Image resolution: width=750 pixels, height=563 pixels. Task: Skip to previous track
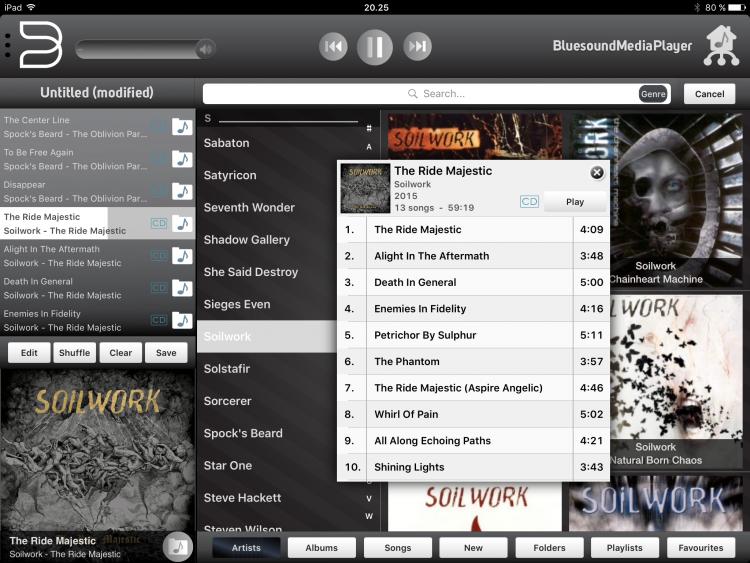click(333, 46)
